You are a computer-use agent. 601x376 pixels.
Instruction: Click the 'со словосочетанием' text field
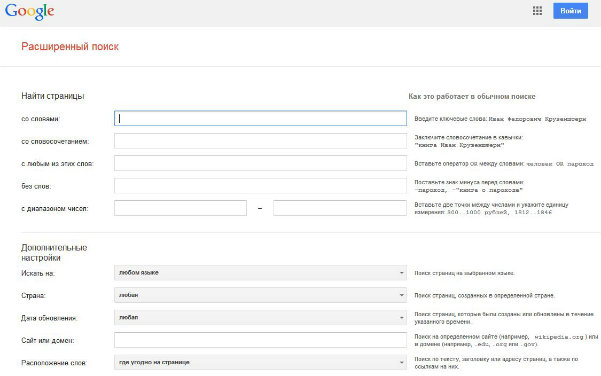pos(260,141)
